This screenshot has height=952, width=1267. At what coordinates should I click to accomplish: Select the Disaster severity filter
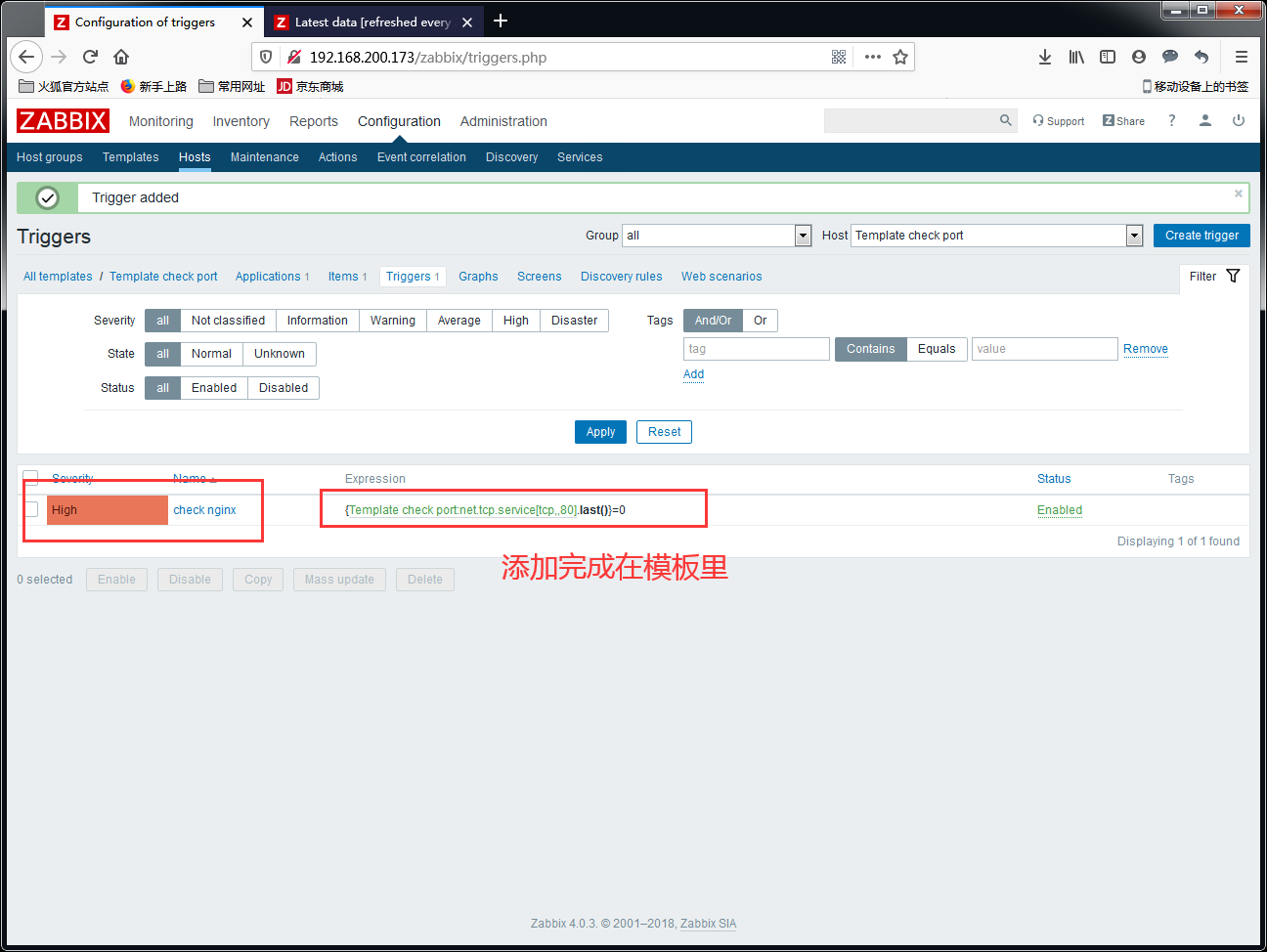[574, 321]
